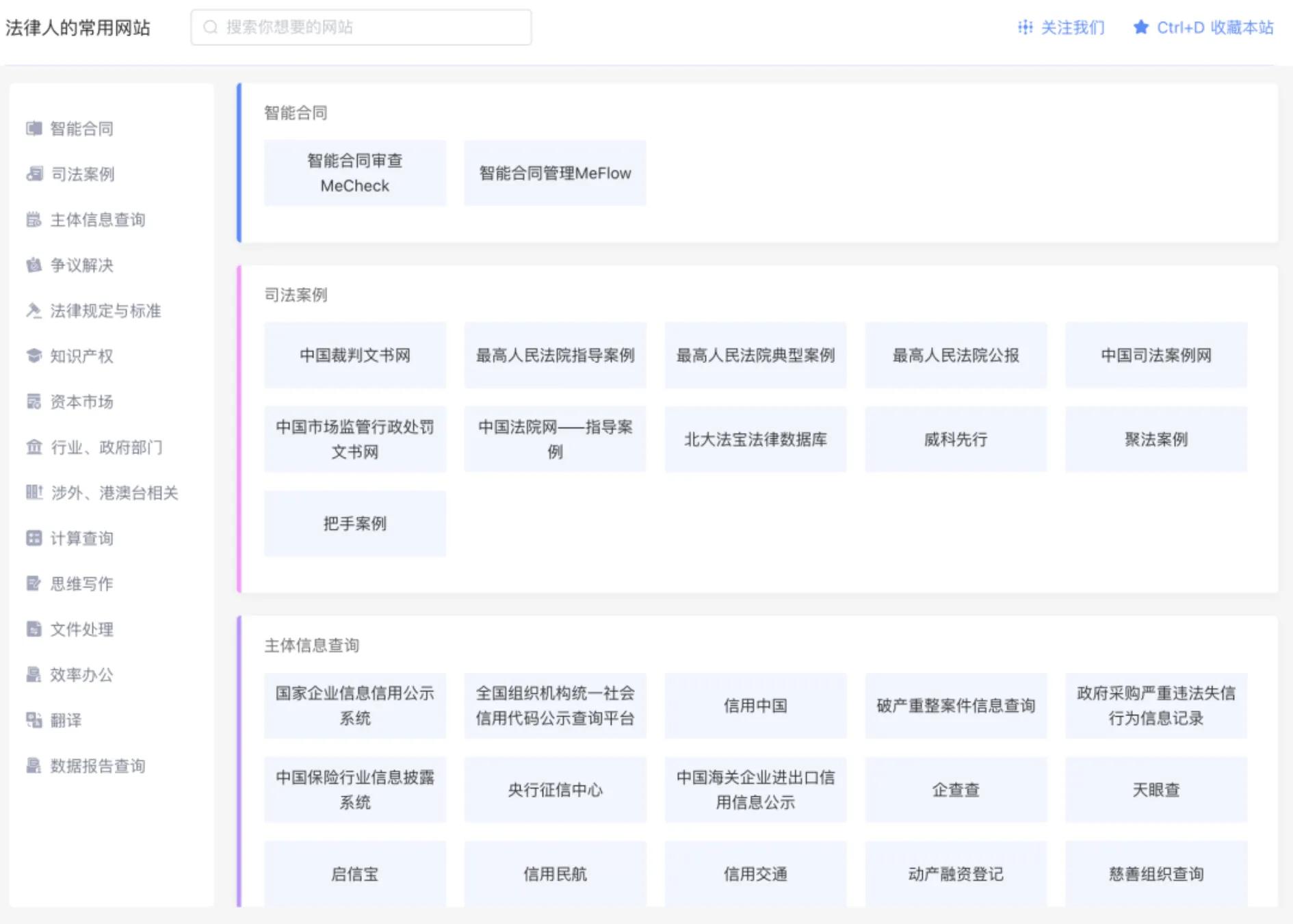Open 天眼查 company lookup
1293x924 pixels.
(1155, 790)
